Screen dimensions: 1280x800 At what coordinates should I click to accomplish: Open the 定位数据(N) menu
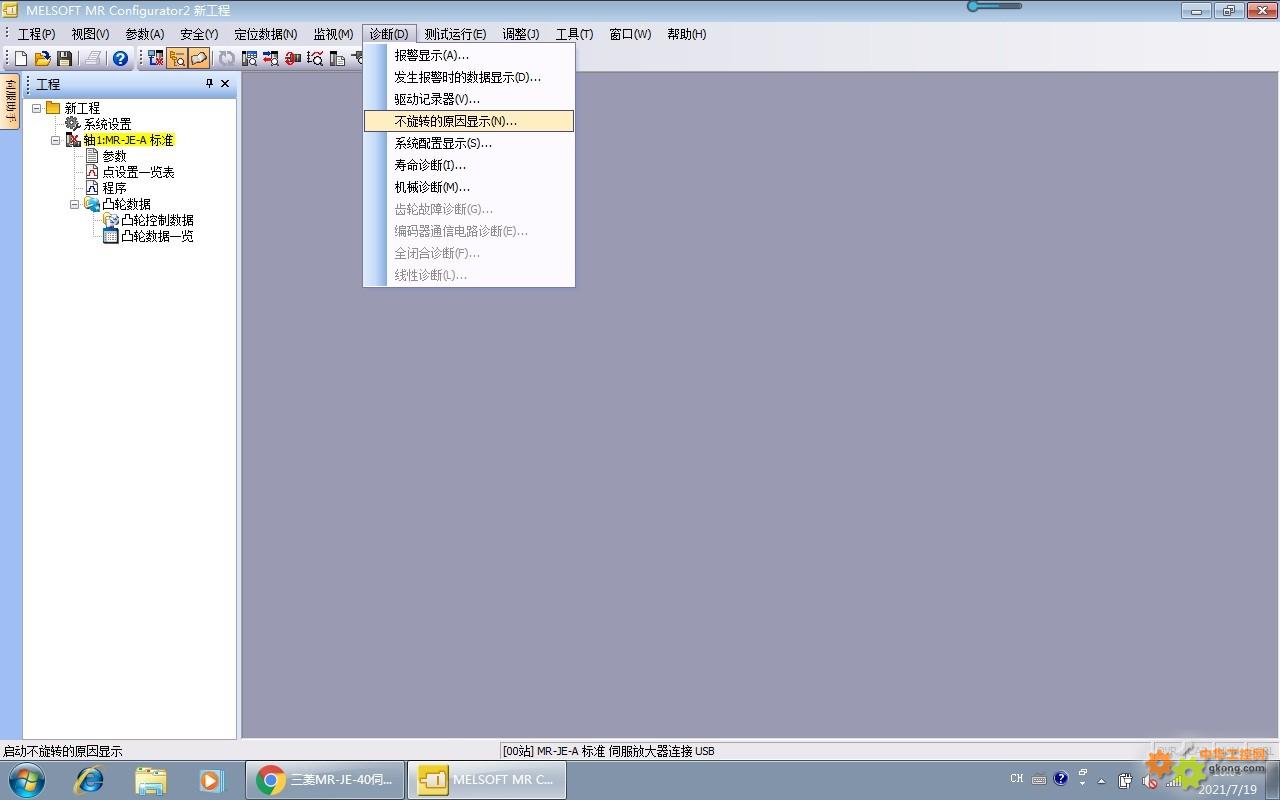266,34
